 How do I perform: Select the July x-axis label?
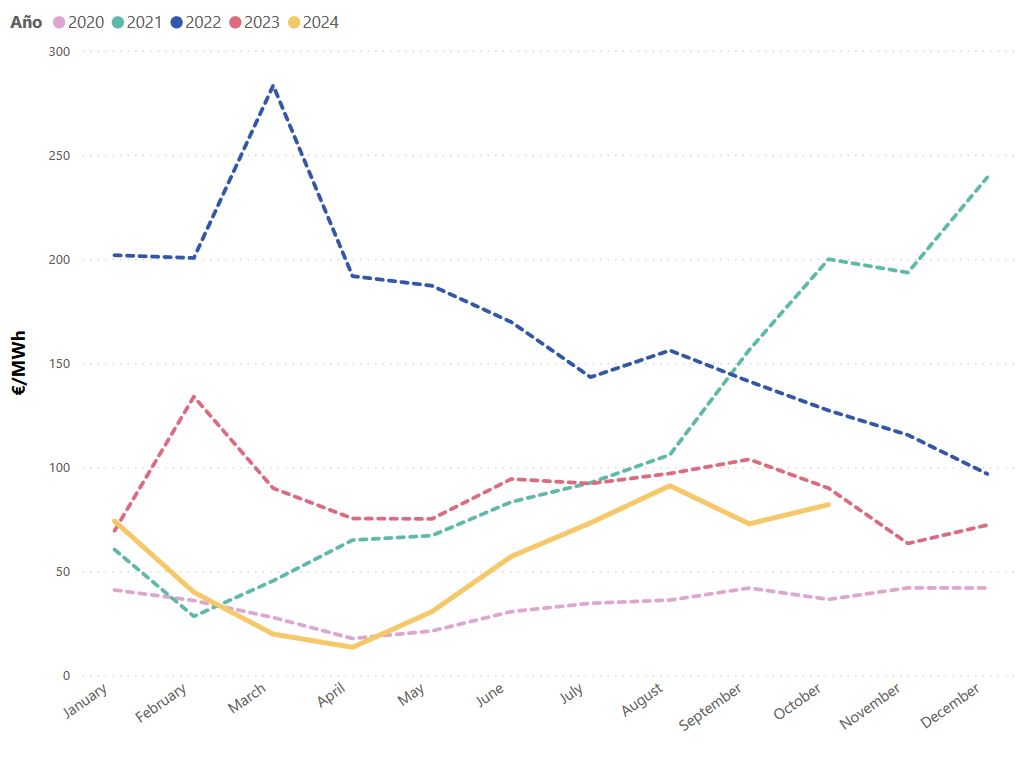coord(571,692)
